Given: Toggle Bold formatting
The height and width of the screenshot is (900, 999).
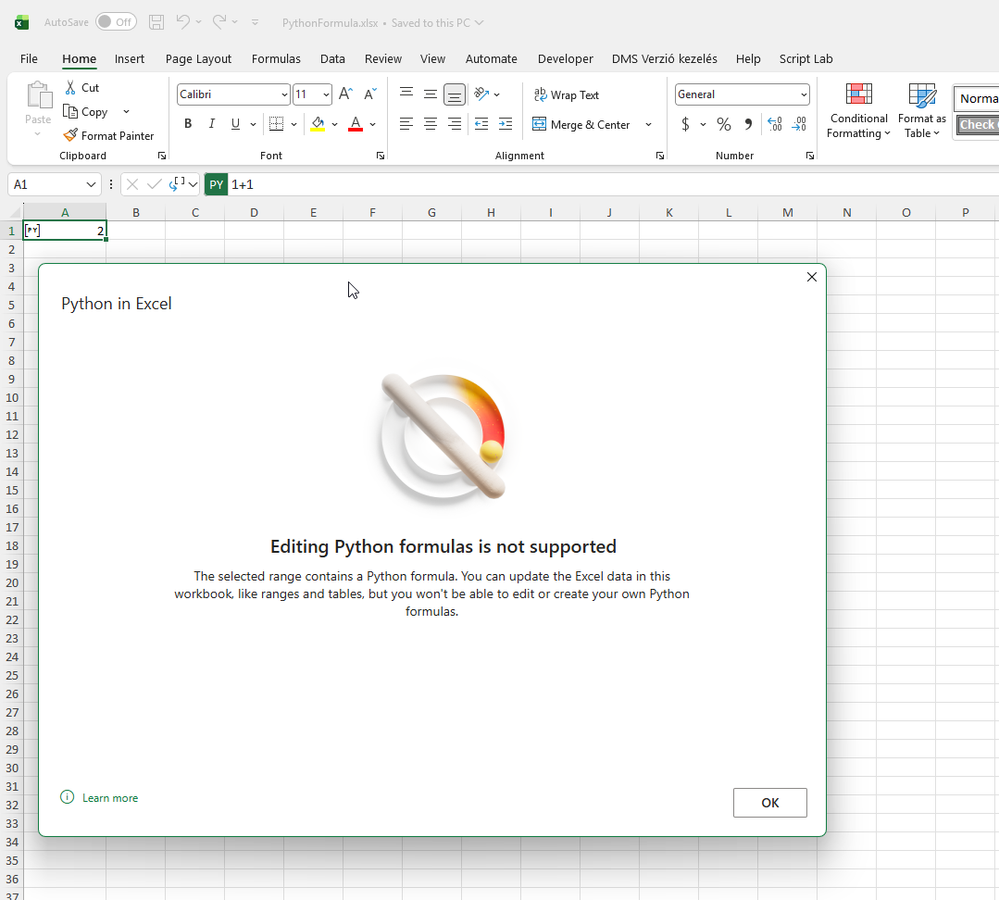Looking at the screenshot, I should 188,124.
